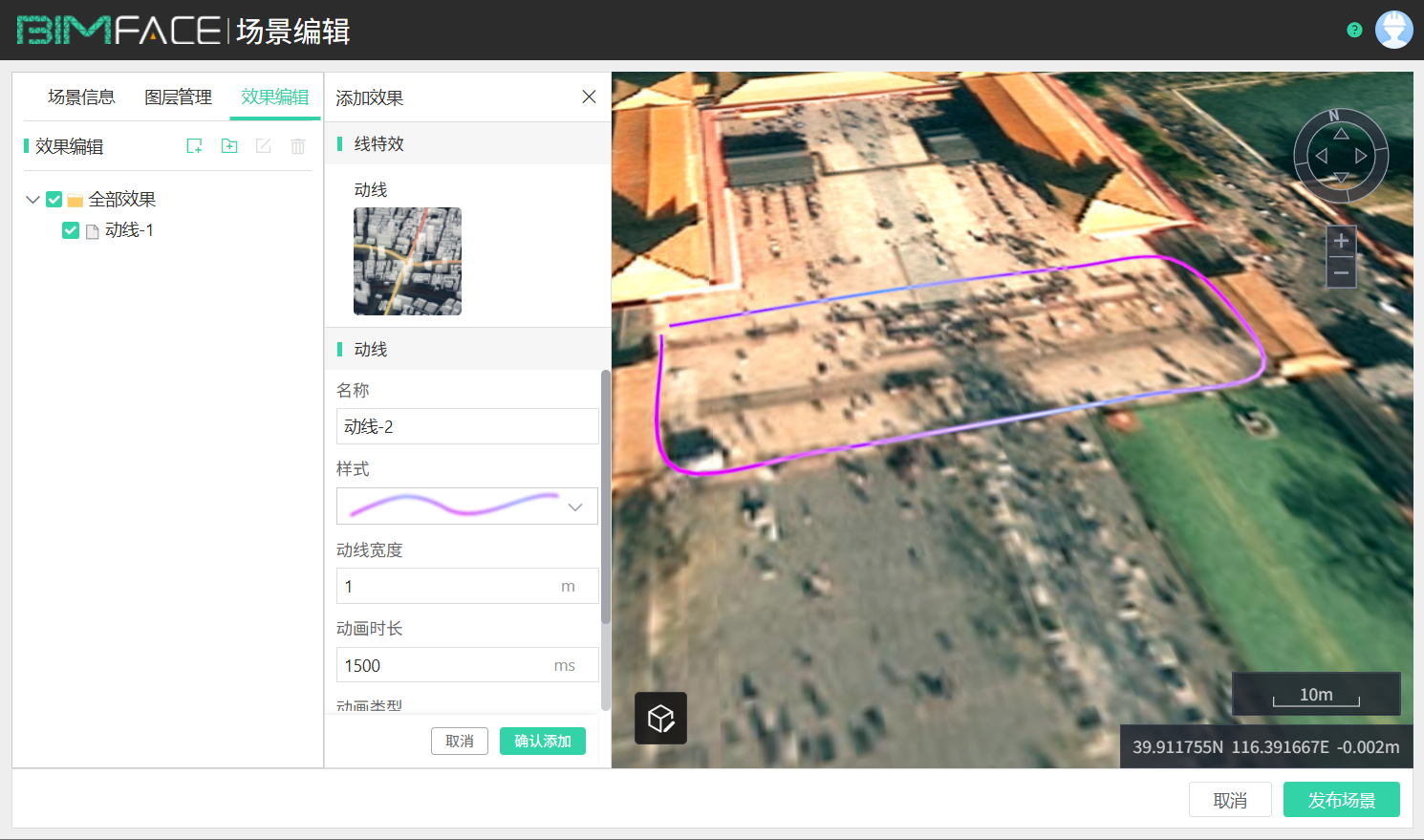Collapse the 全部效果 tree node
1424x840 pixels.
click(32, 200)
